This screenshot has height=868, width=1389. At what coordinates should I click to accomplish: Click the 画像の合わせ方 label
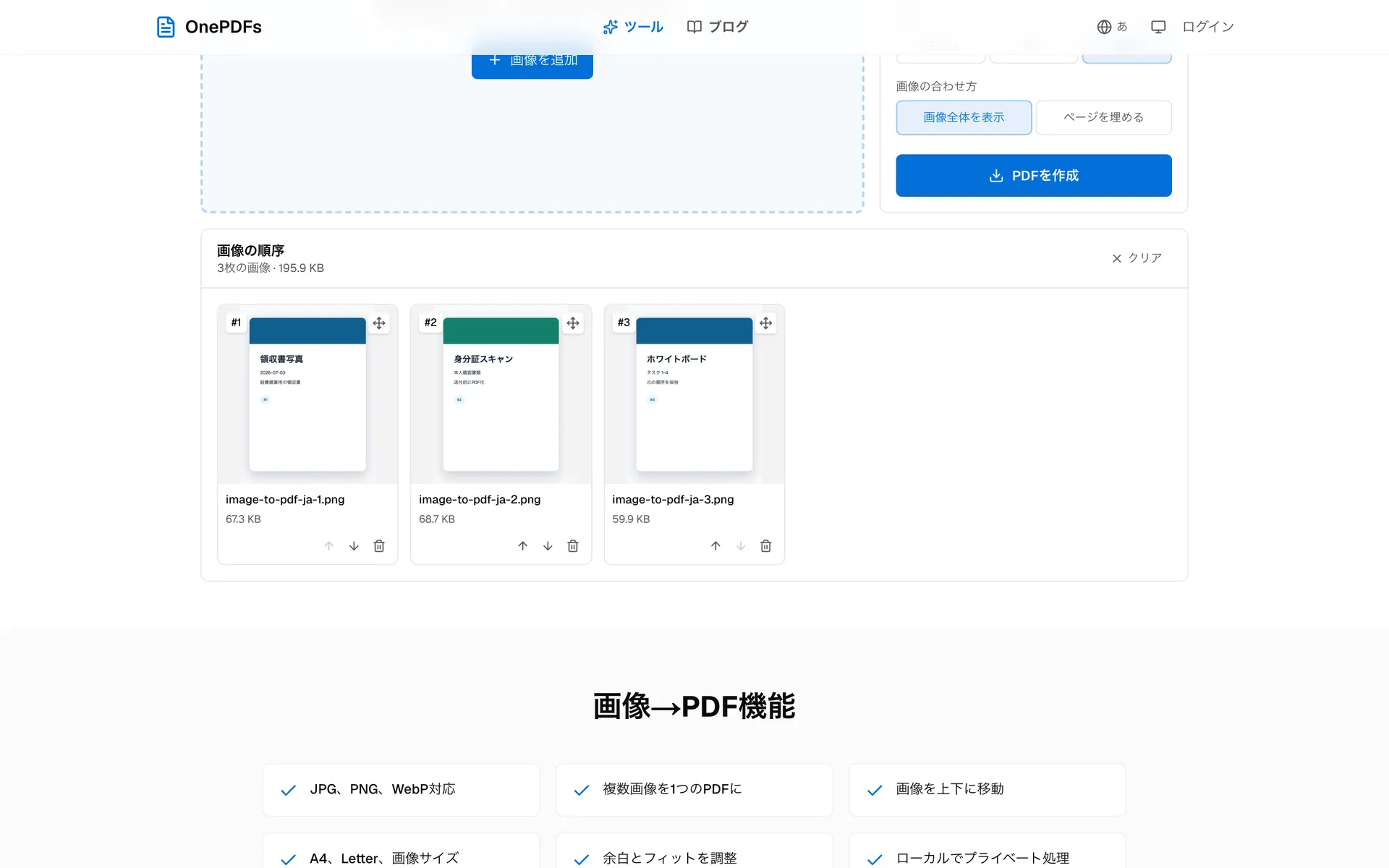pos(936,86)
